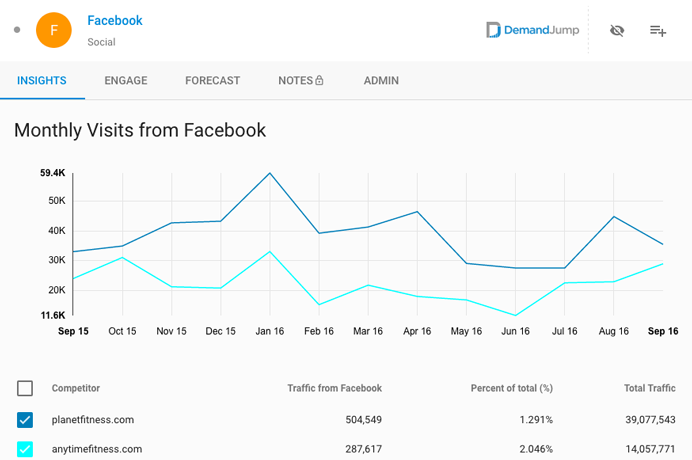The image size is (692, 460).
Task: Click the 39,077,543 total traffic value
Action: coord(650,420)
